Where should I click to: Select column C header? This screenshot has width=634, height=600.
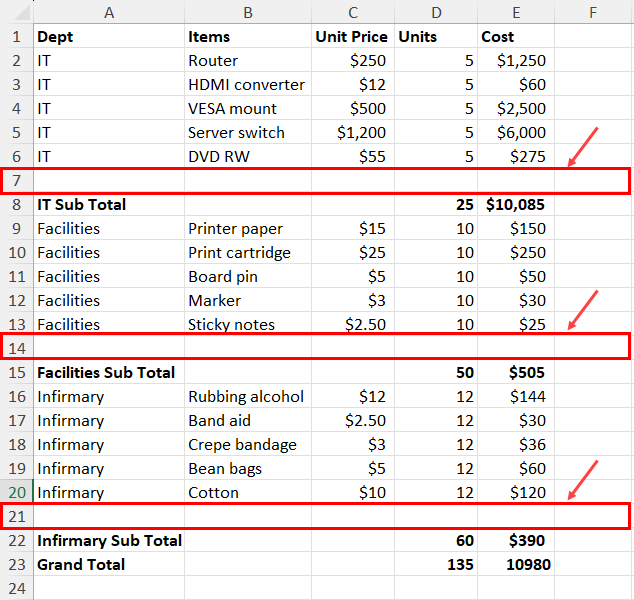[x=353, y=13]
